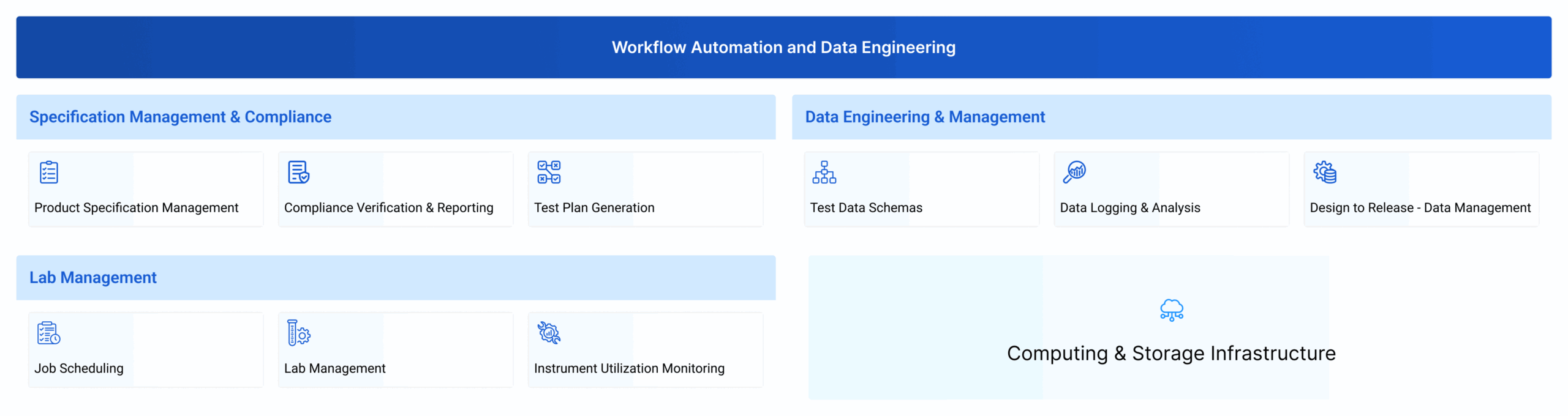Click the Data Logging magnifier chart icon
Image resolution: width=1568 pixels, height=416 pixels.
1074,172
